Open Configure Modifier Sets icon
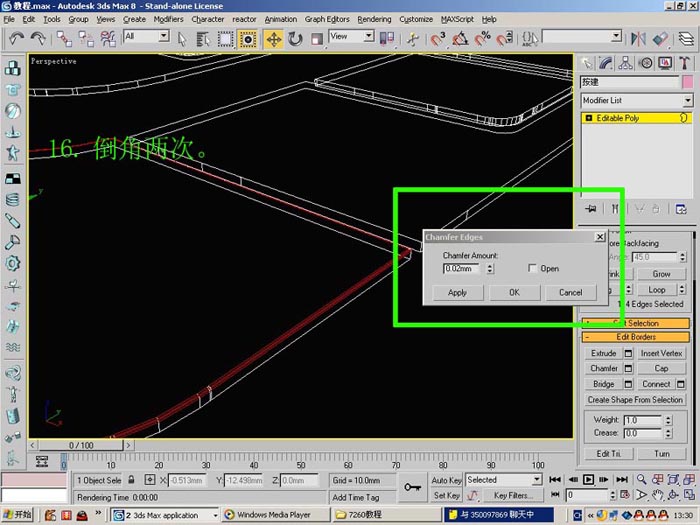 pyautogui.click(x=681, y=208)
